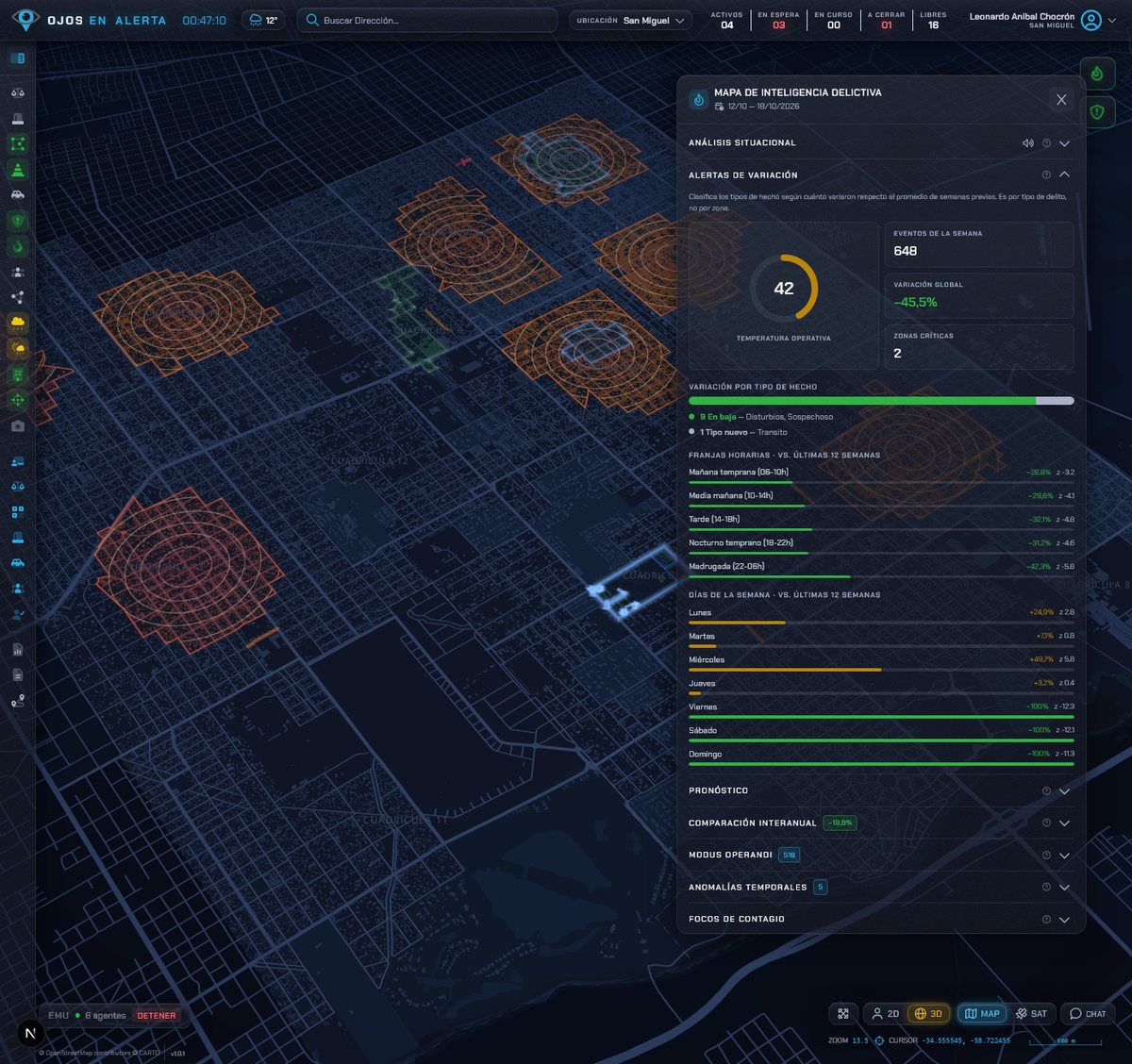Click the weather 12° indicator in top bar
Screen dimensions: 1132x1064
pos(263,20)
